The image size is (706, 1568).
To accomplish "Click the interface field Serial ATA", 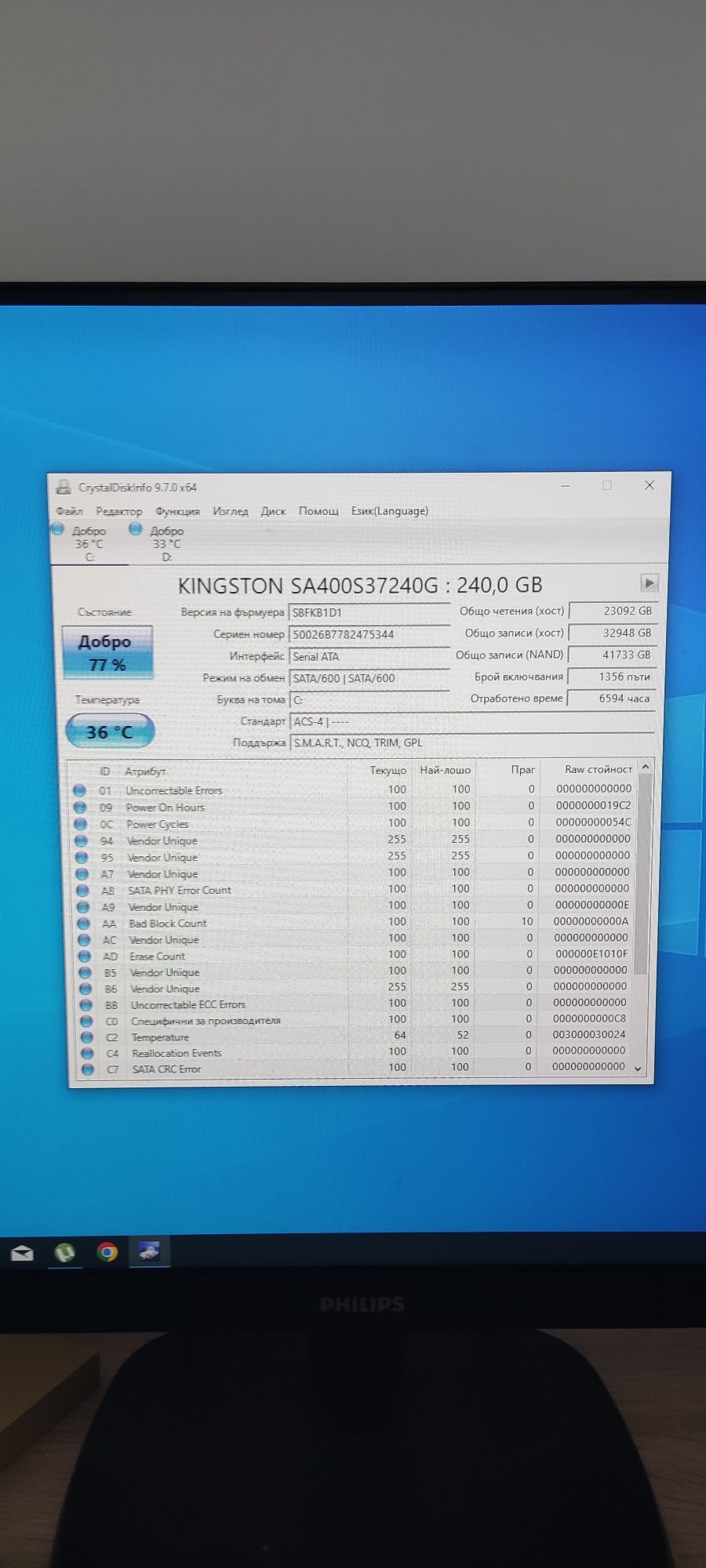I will point(369,656).
